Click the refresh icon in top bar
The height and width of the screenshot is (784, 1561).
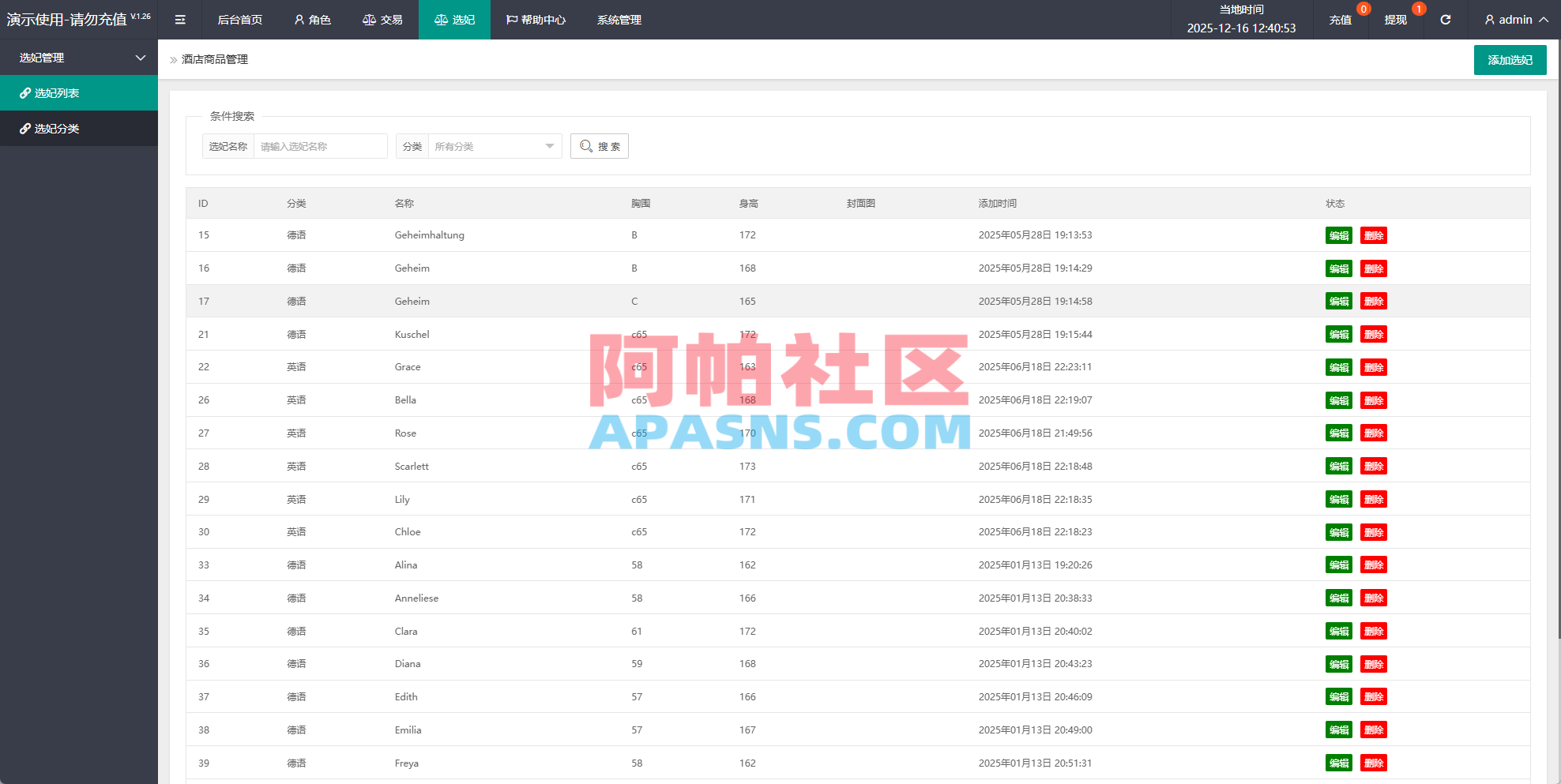1445,20
